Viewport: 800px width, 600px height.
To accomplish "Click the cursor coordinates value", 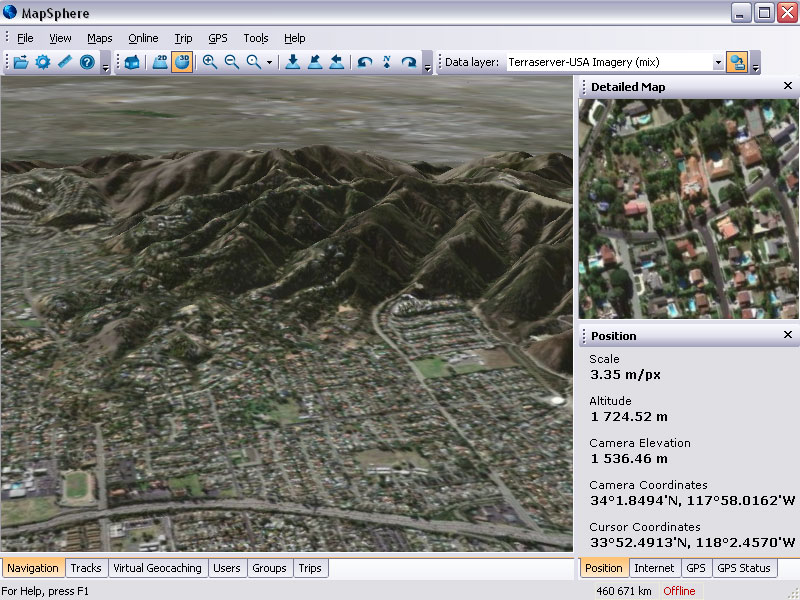I will (x=692, y=542).
